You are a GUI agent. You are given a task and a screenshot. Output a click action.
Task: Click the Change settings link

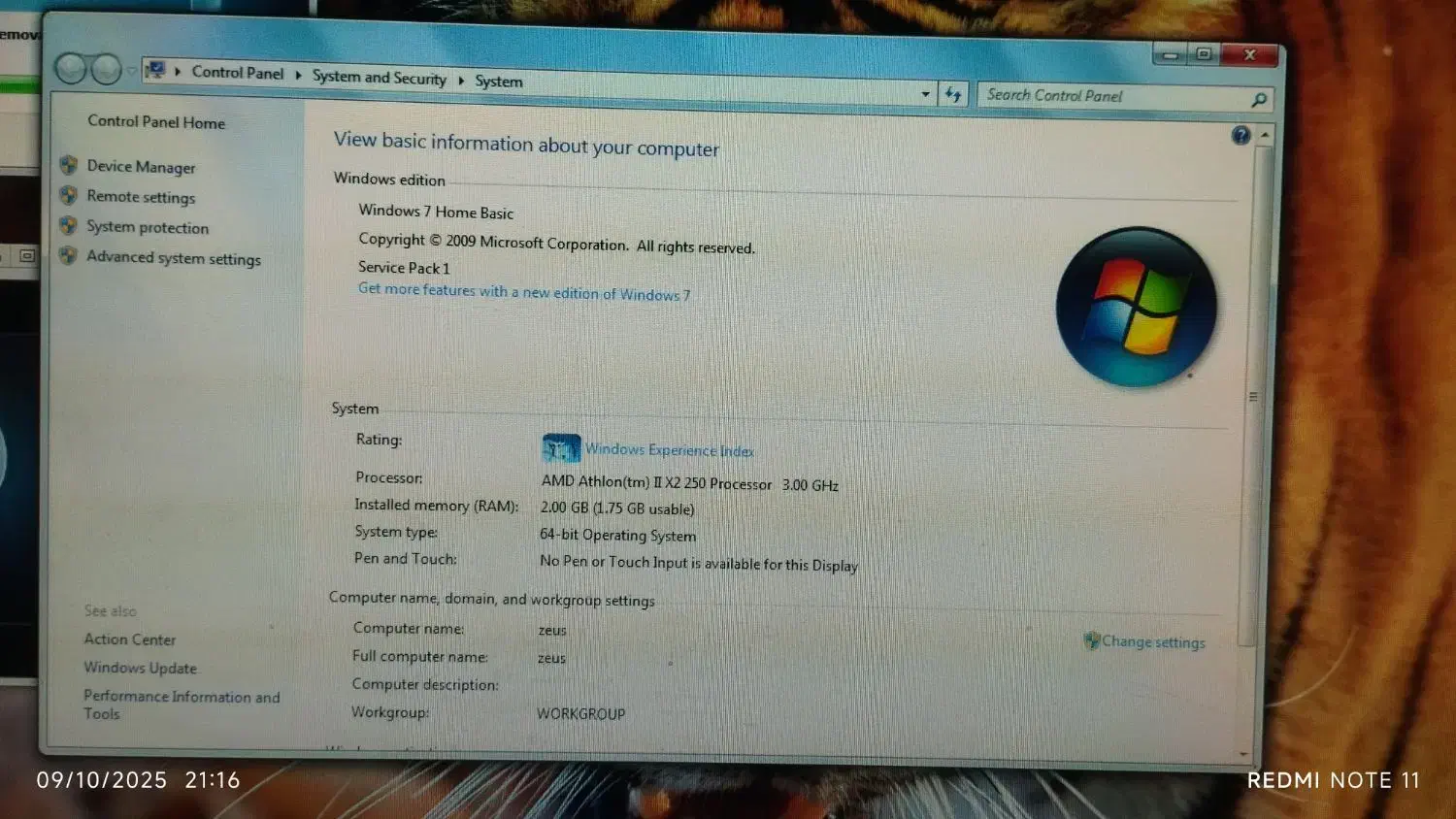coord(1153,641)
